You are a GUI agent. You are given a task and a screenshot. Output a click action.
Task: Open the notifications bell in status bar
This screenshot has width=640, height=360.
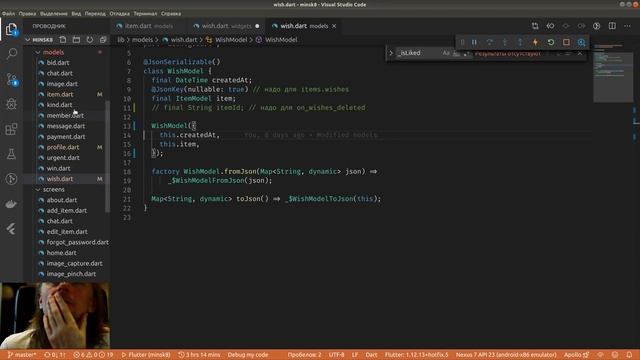[629, 355]
